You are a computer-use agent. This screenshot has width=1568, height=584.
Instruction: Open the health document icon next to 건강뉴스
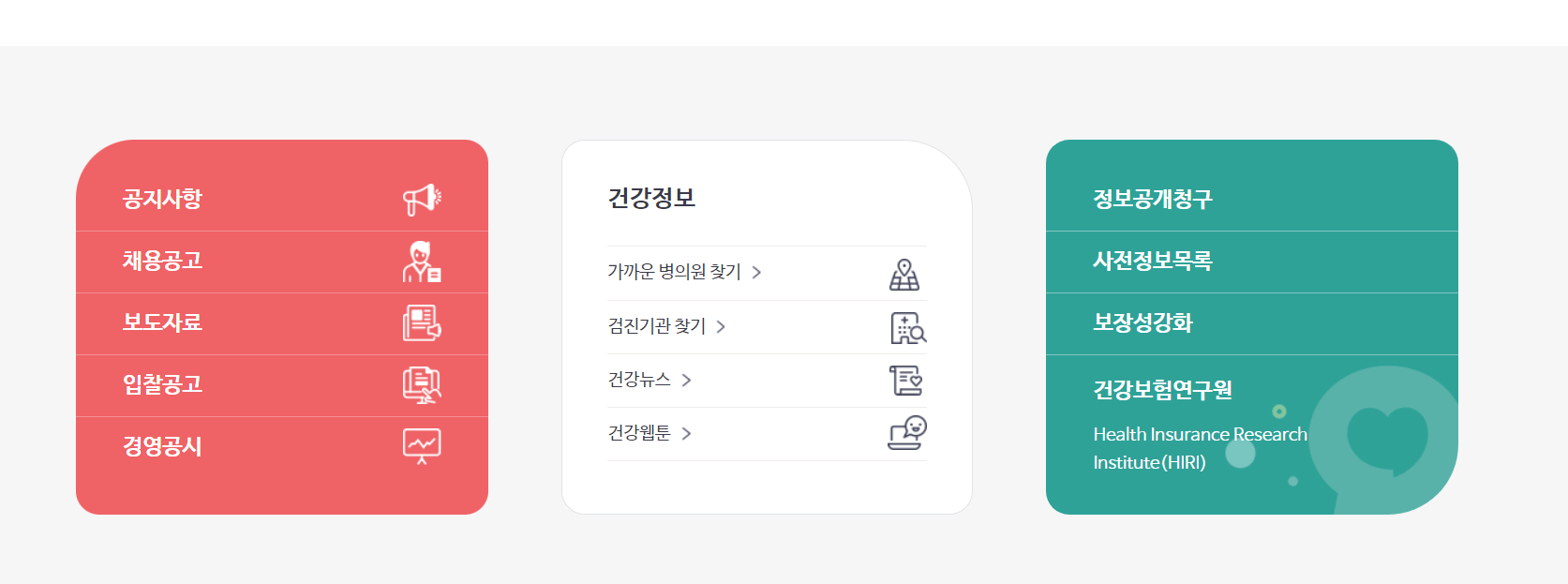pos(907,381)
